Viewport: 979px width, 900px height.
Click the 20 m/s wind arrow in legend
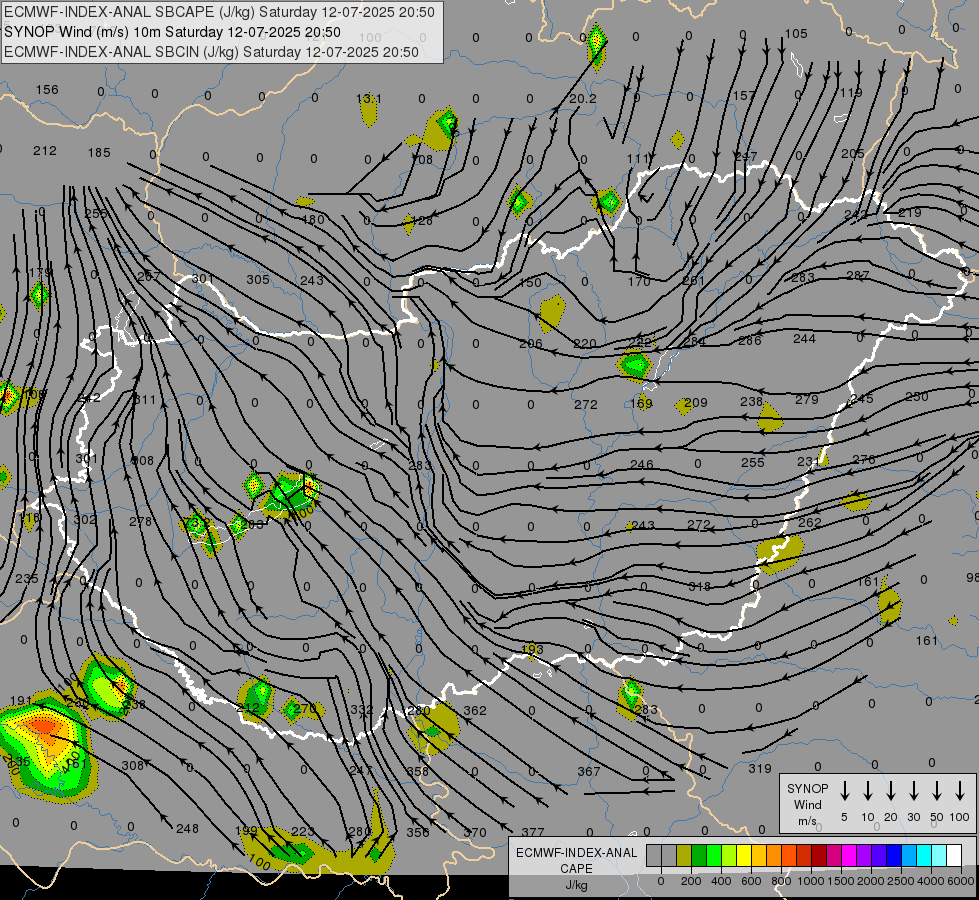(891, 791)
